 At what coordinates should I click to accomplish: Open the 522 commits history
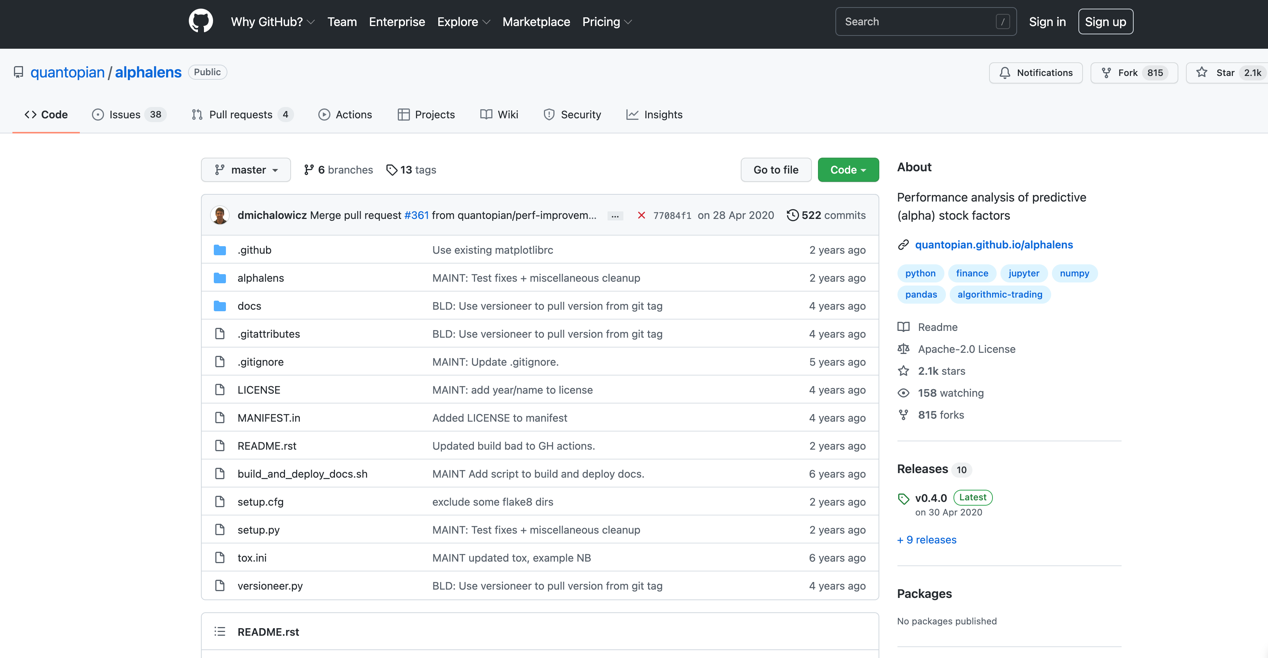[826, 215]
